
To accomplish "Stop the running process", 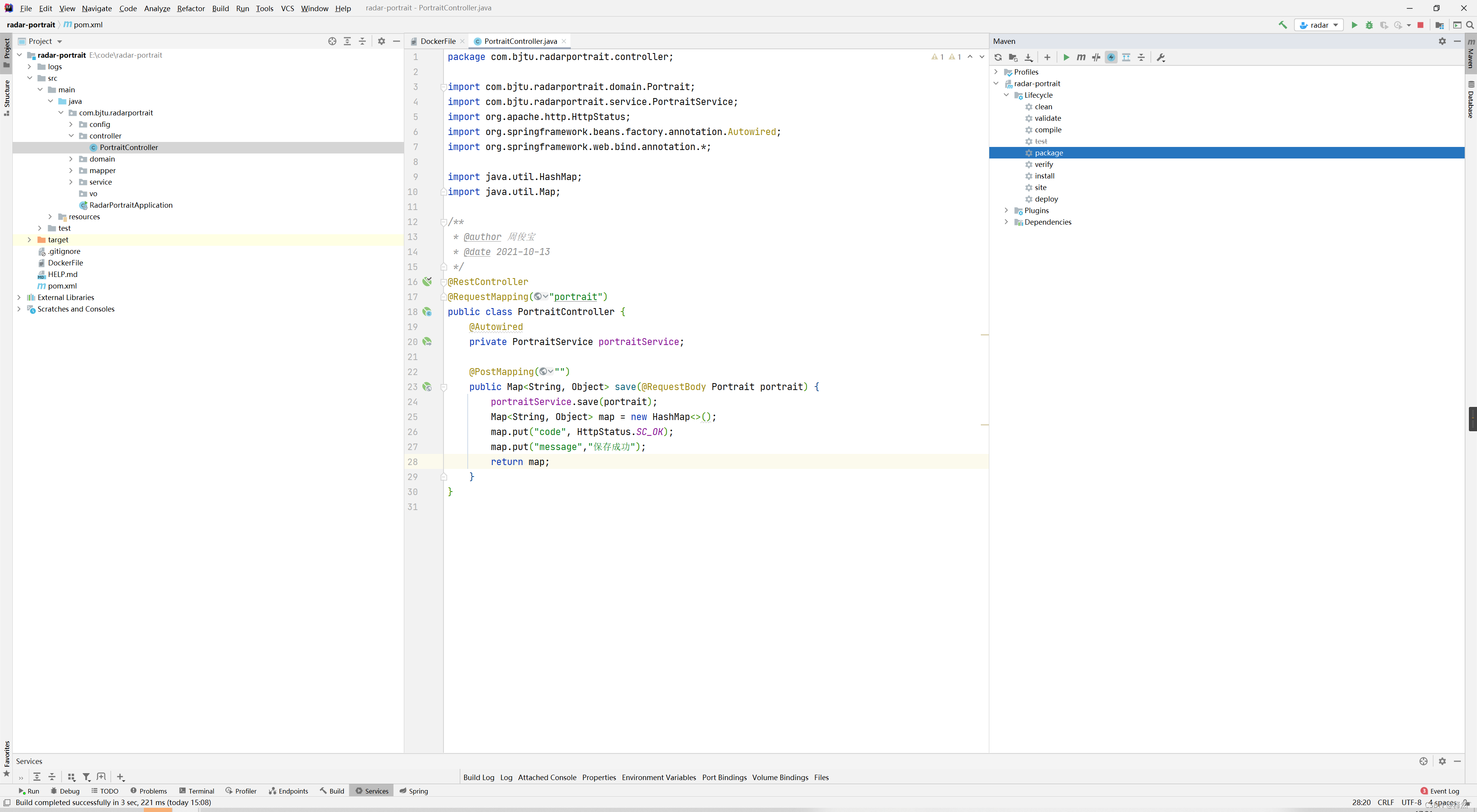I will tap(1420, 25).
